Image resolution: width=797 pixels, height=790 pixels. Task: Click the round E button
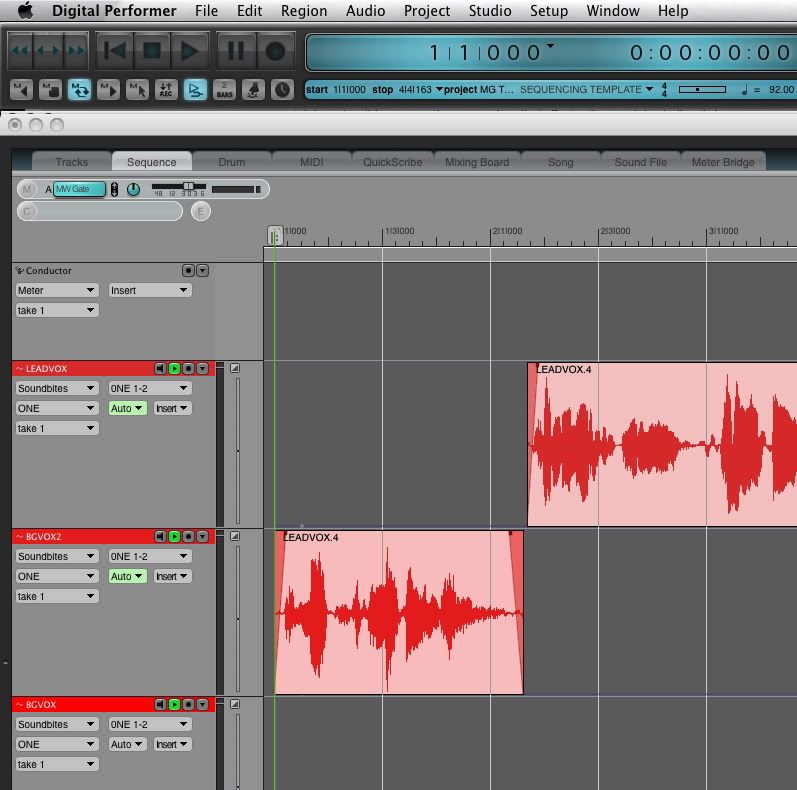(201, 211)
